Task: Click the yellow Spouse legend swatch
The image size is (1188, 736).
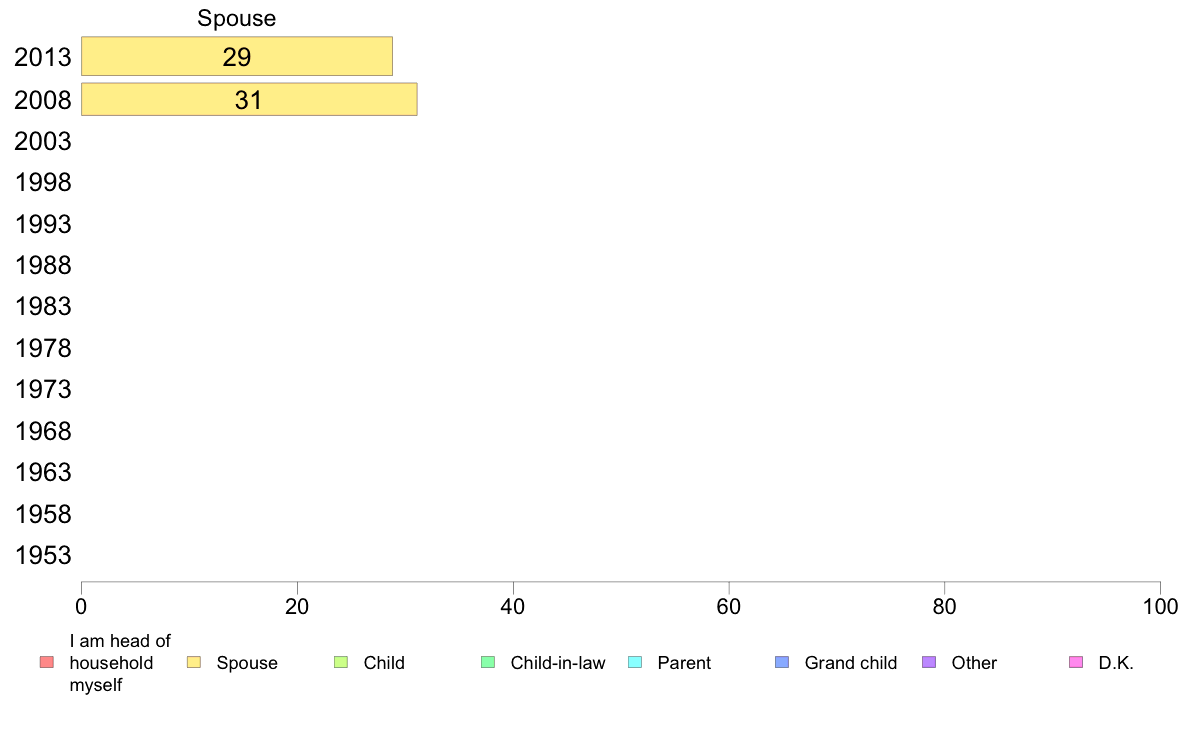Action: point(194,662)
